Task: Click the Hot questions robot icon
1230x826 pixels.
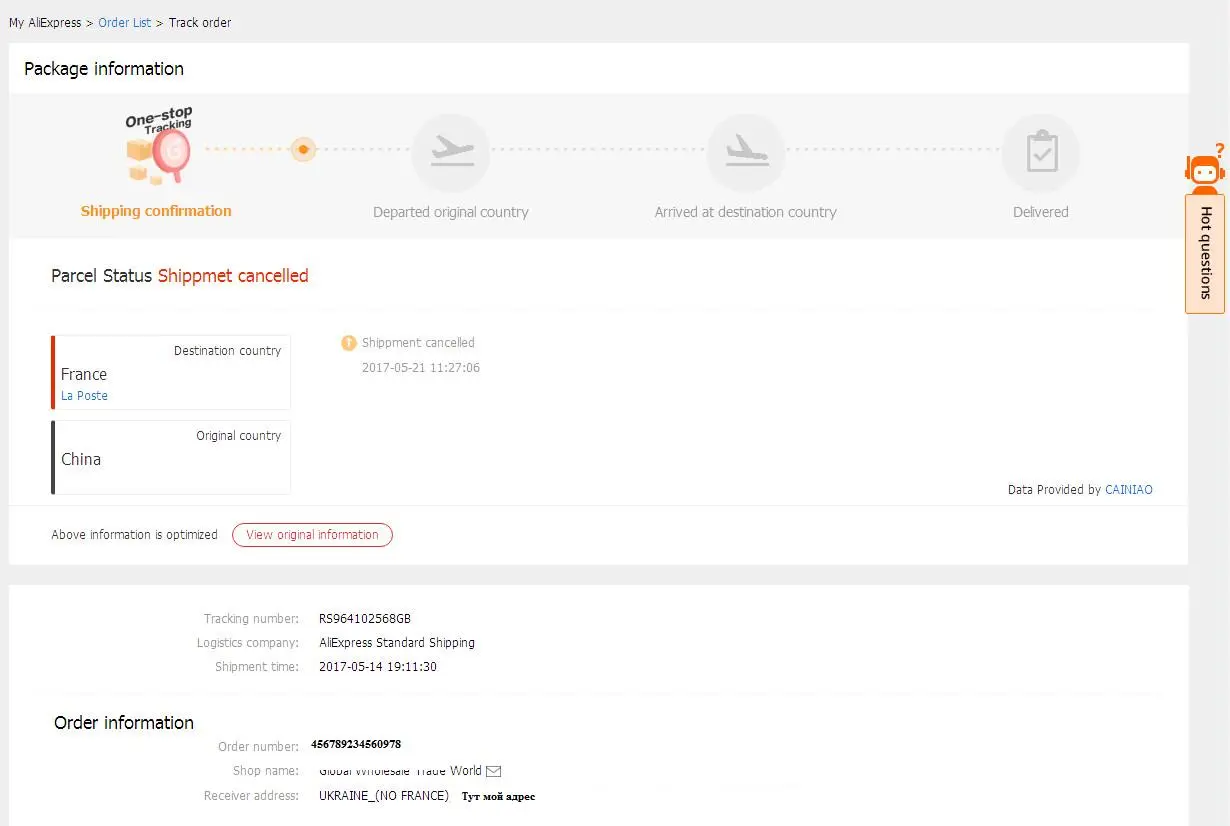Action: pos(1205,170)
